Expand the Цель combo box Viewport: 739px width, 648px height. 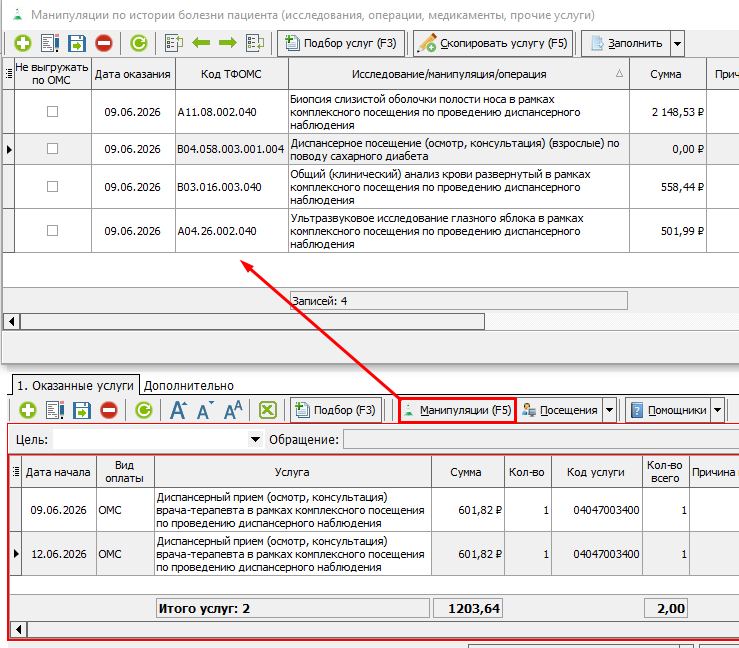255,440
